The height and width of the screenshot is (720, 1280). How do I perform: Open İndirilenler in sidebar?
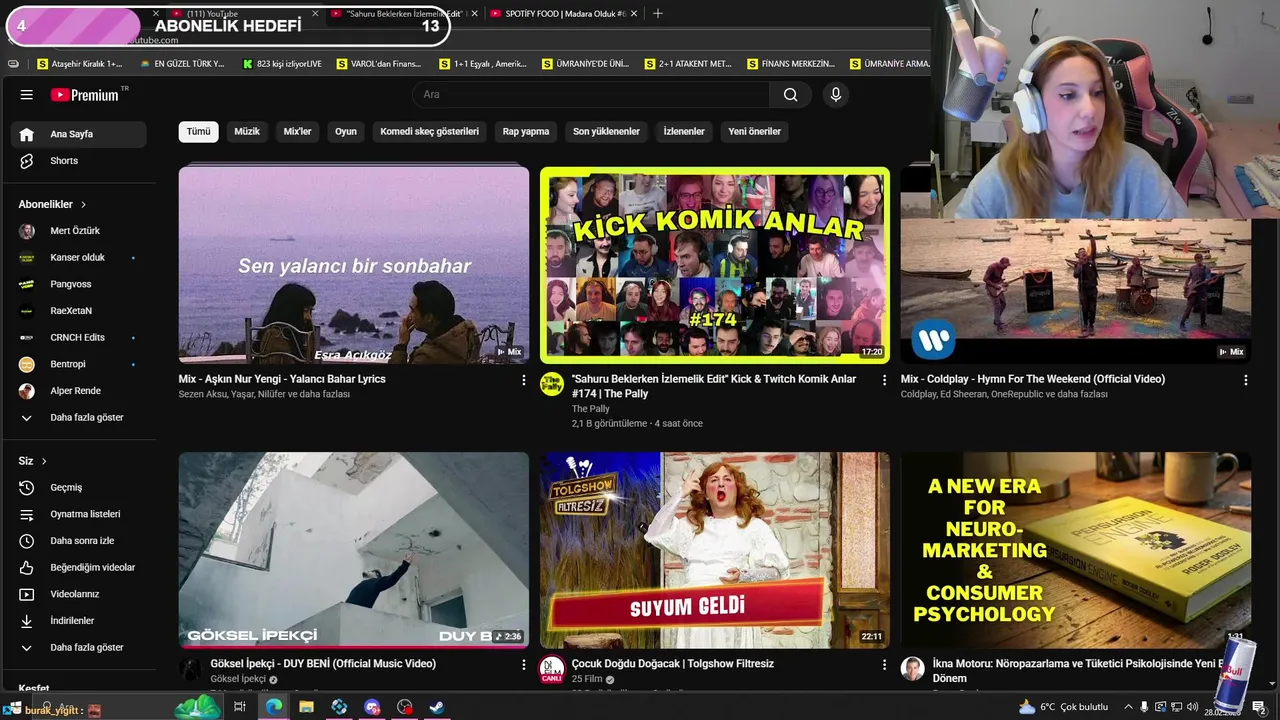tap(79, 621)
